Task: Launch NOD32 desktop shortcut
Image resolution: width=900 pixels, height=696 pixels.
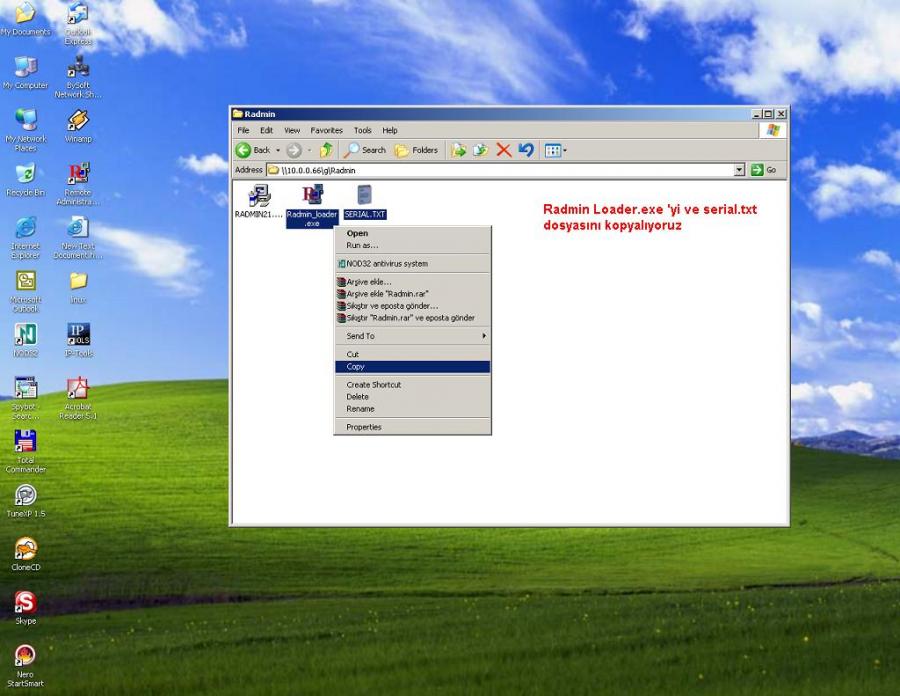Action: (x=25, y=341)
